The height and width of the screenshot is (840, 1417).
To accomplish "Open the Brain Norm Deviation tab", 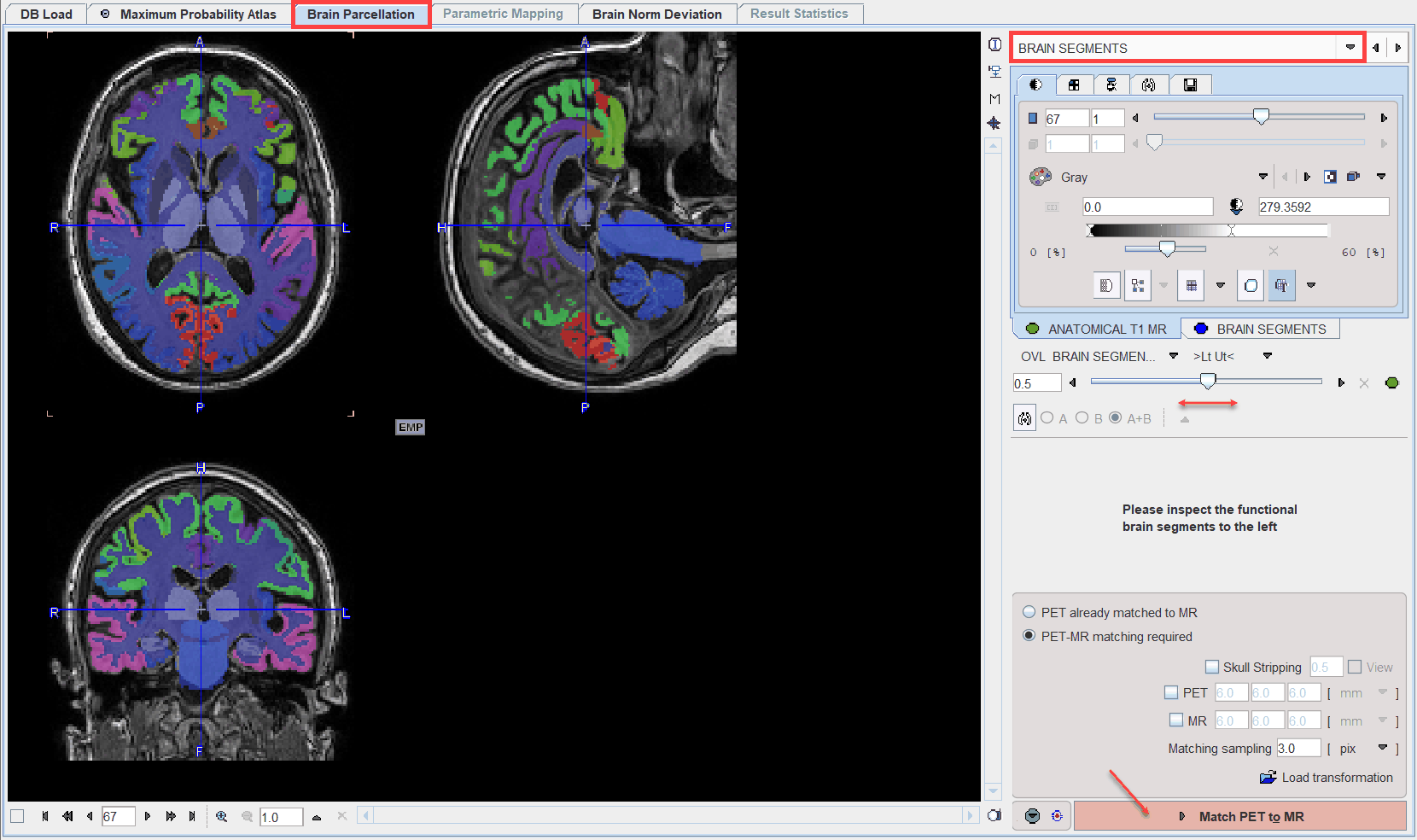I will point(657,14).
